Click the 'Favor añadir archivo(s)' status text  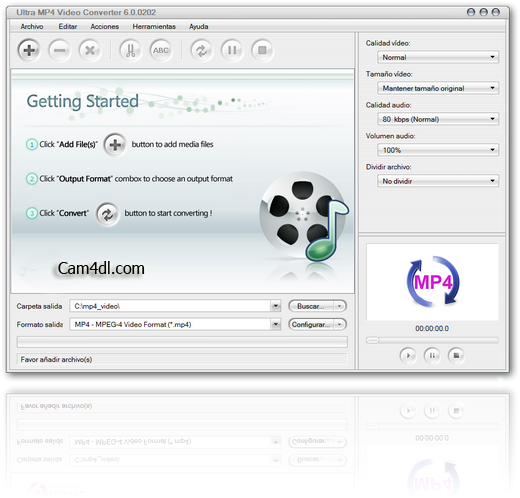tap(56, 359)
